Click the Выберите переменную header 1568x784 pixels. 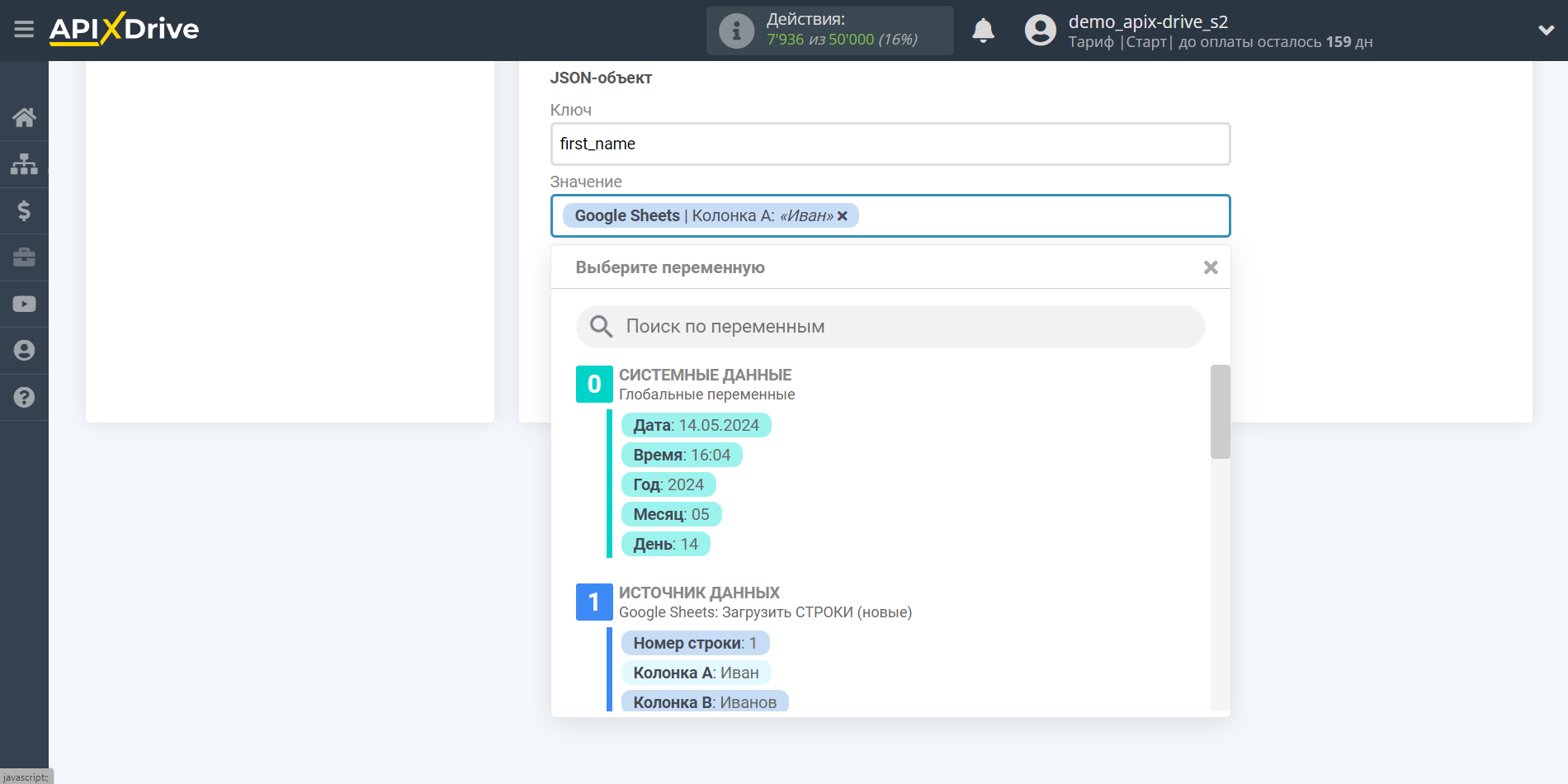(670, 268)
